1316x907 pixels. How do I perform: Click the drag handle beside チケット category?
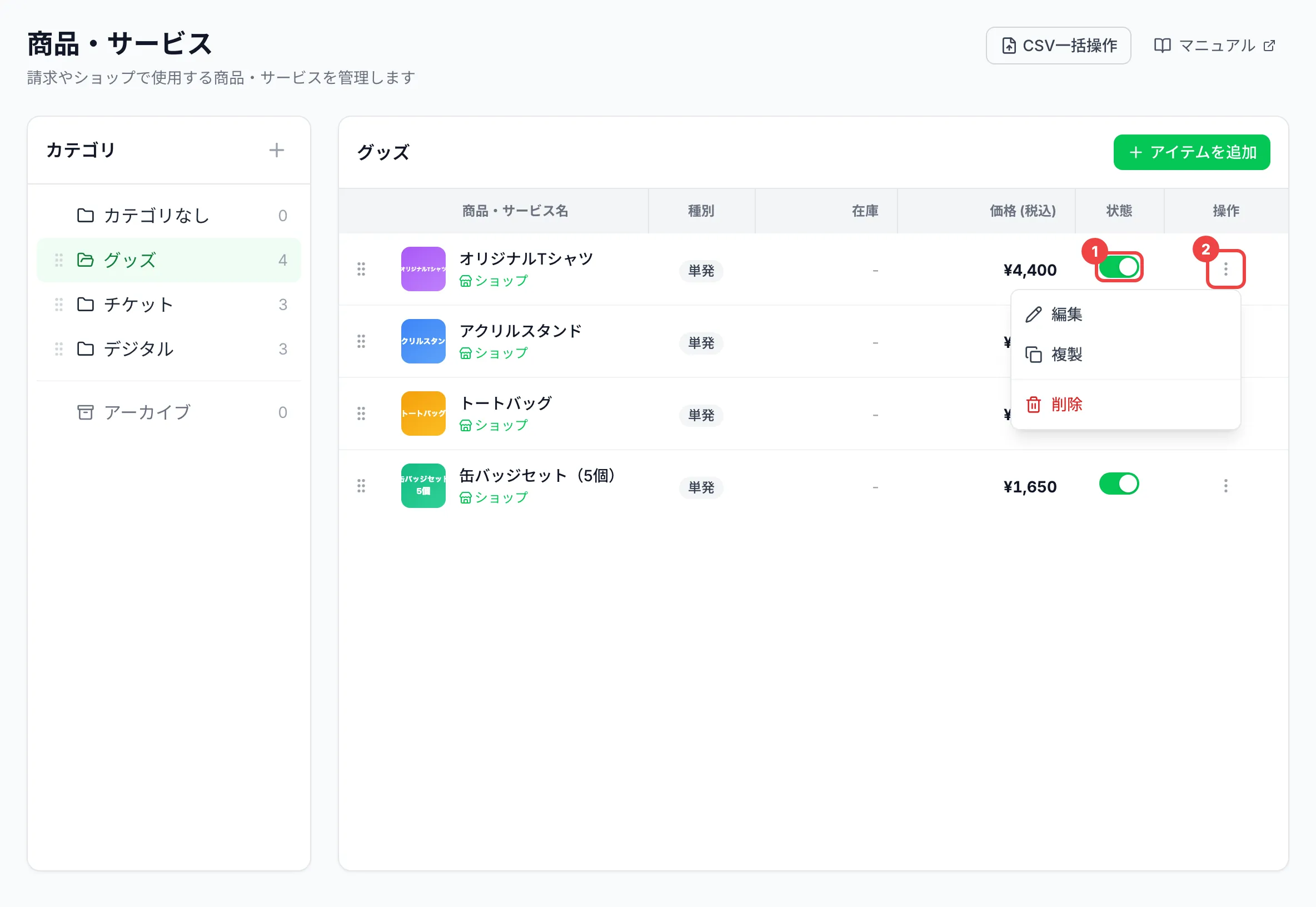[x=58, y=305]
